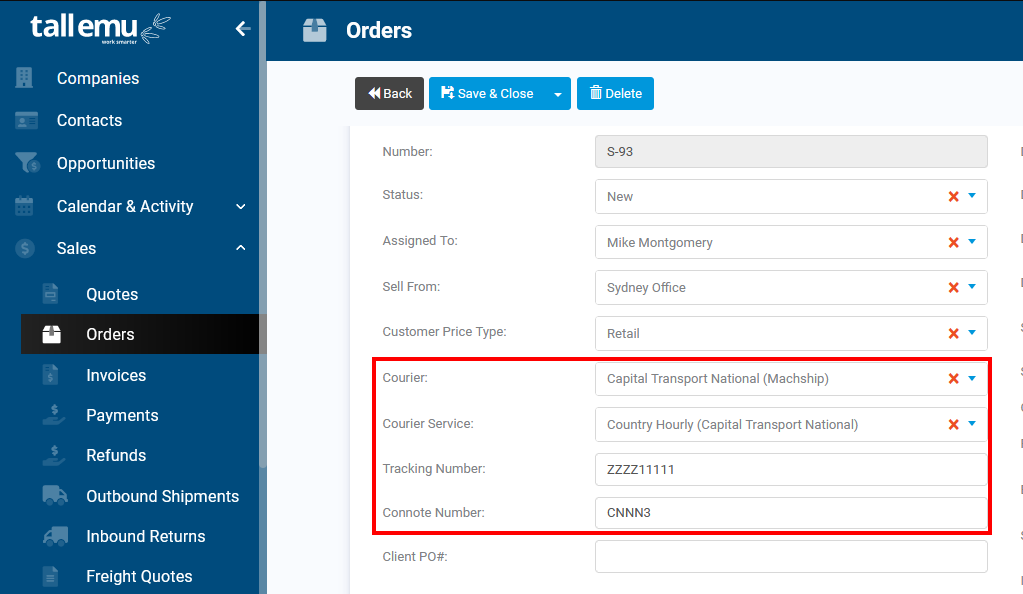The image size is (1023, 594).
Task: Click the Client PO# field
Action: pos(791,557)
